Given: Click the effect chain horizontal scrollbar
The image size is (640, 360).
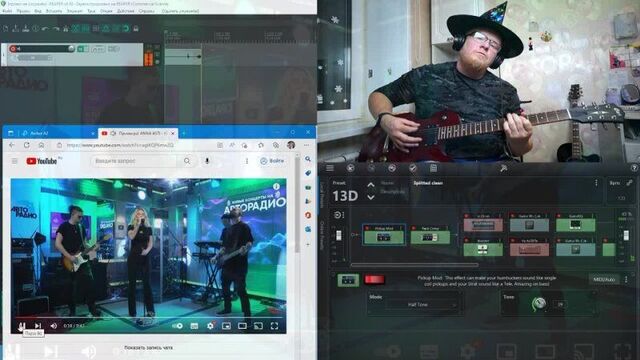Looking at the screenshot, I should [414, 265].
